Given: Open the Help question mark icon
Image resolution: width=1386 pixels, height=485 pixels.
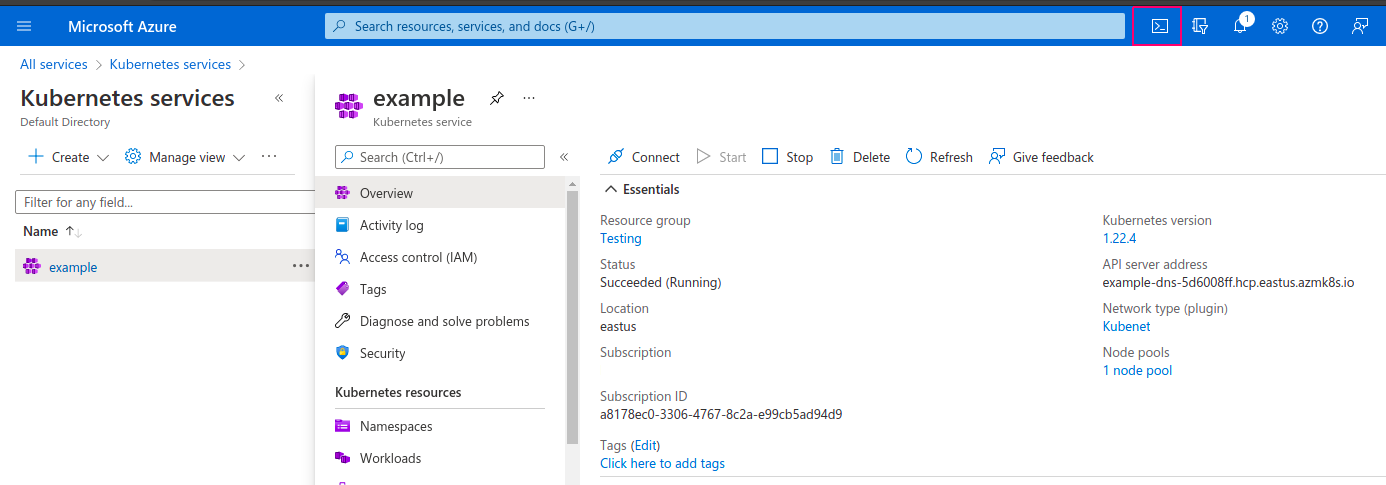Looking at the screenshot, I should pyautogui.click(x=1320, y=26).
